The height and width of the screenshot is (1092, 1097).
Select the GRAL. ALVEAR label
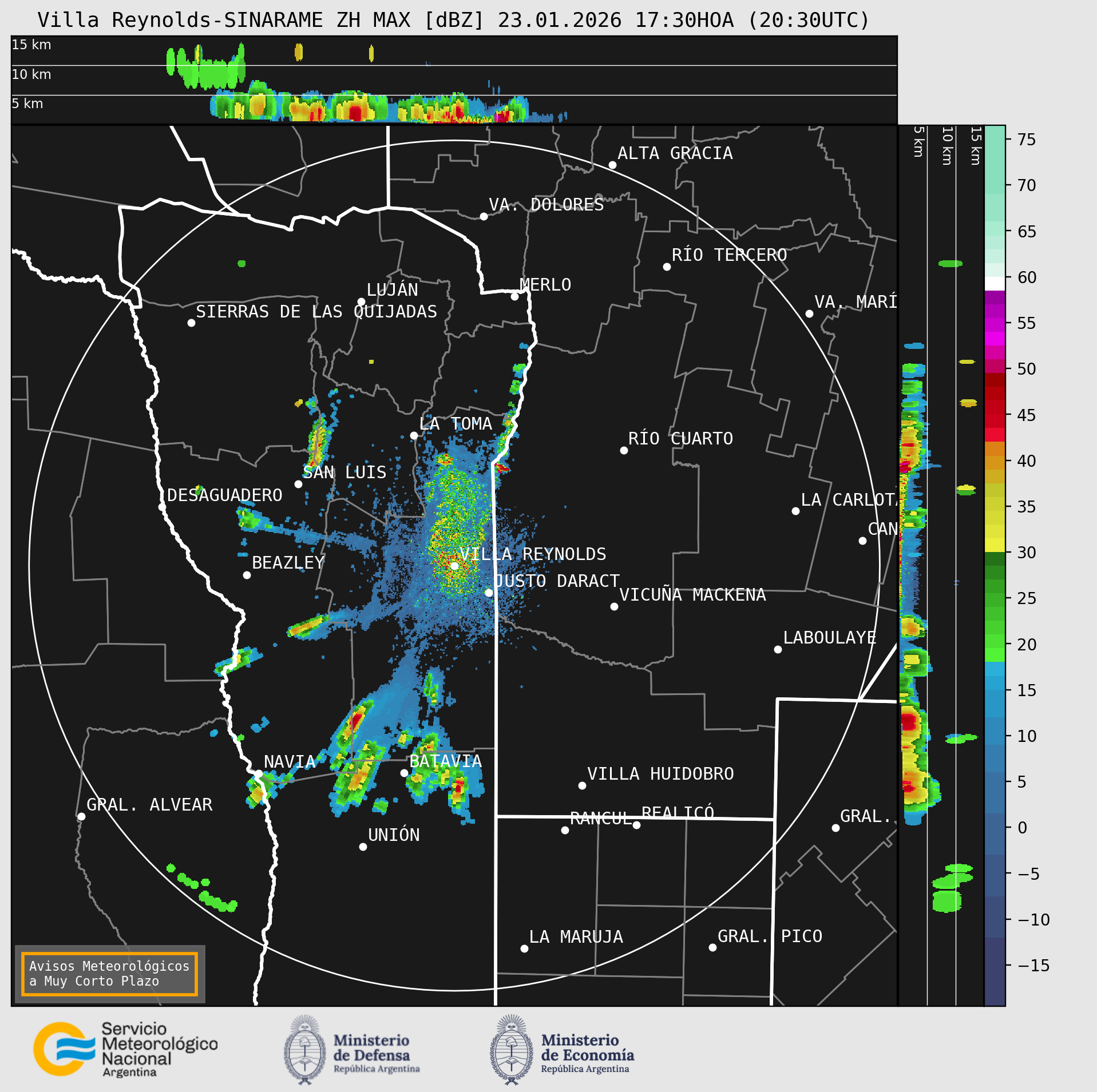tap(149, 805)
